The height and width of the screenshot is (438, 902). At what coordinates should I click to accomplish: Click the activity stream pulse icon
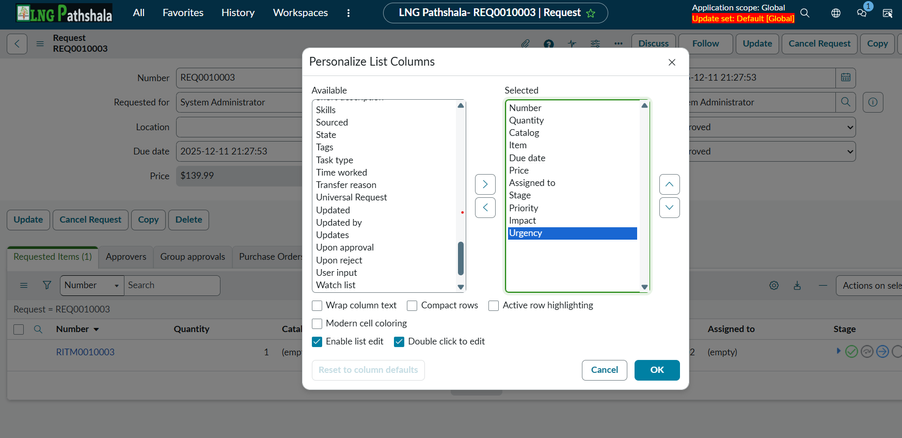[x=572, y=44]
